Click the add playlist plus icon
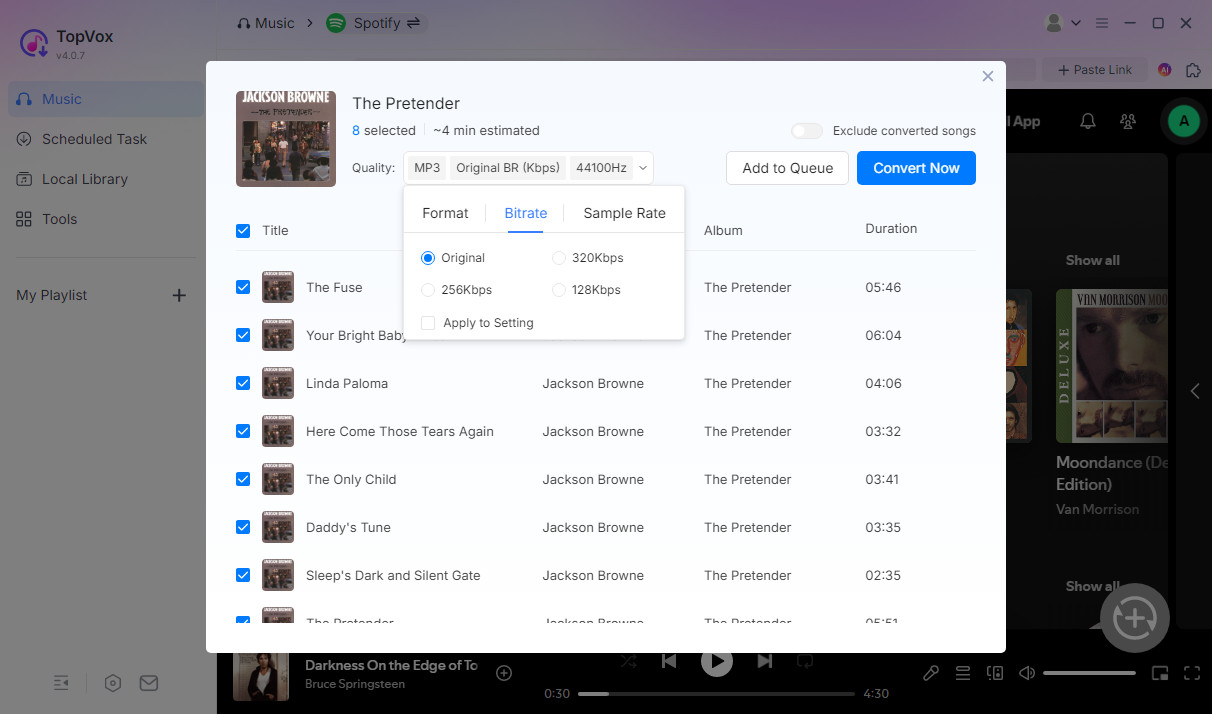Image resolution: width=1212 pixels, height=714 pixels. pyautogui.click(x=179, y=295)
